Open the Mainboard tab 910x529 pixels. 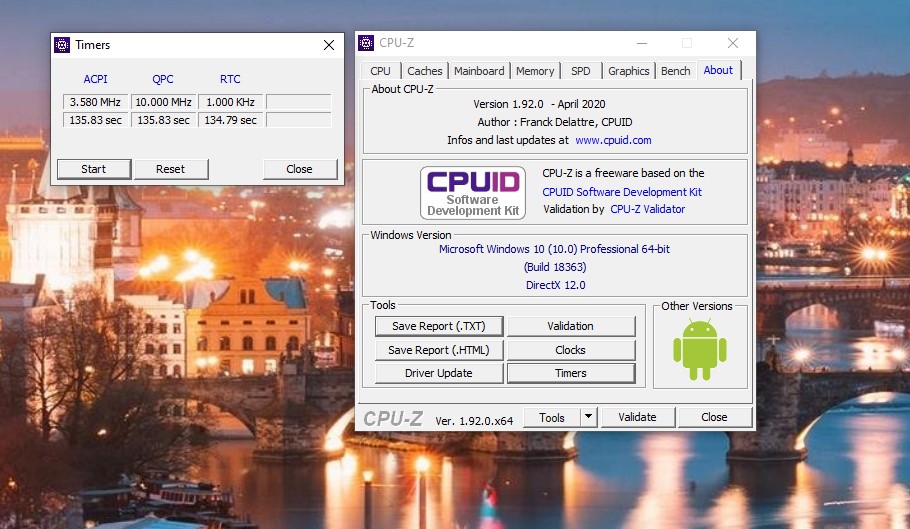point(479,71)
